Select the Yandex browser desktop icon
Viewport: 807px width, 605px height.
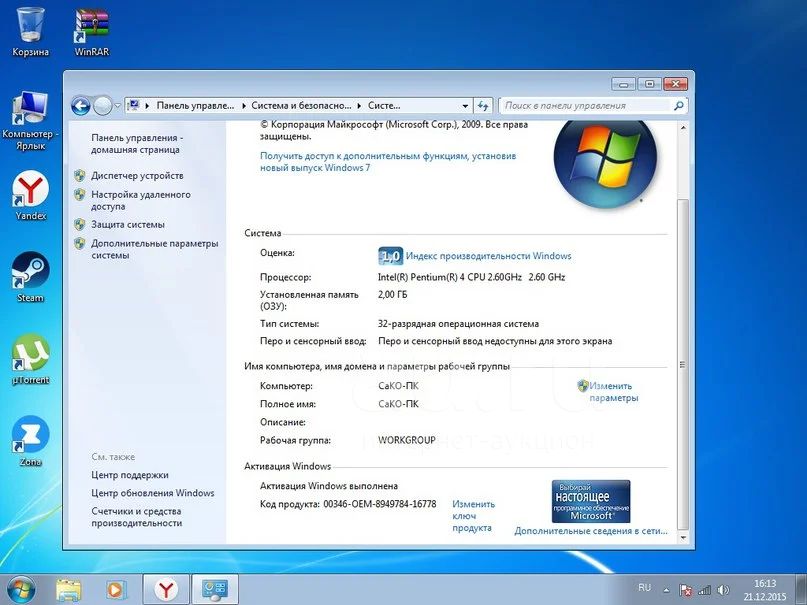coord(30,195)
